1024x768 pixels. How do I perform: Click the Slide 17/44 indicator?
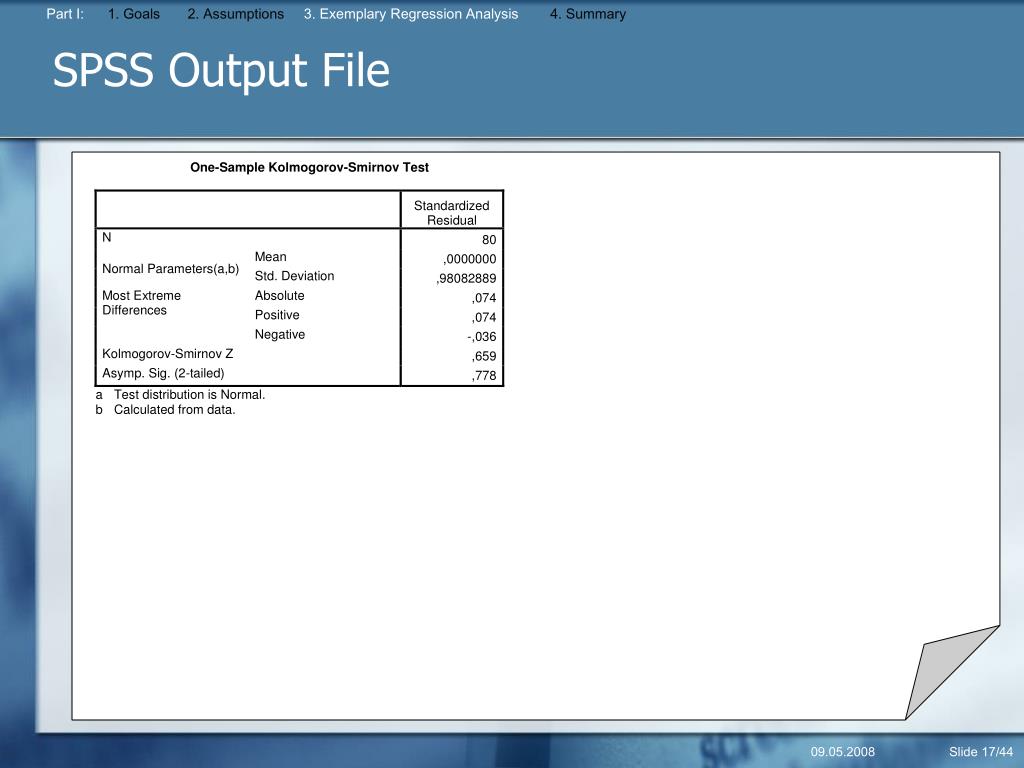[x=981, y=752]
